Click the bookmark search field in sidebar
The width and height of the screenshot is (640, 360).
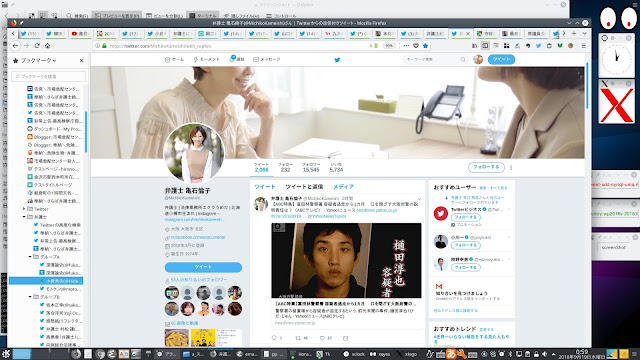coord(49,76)
